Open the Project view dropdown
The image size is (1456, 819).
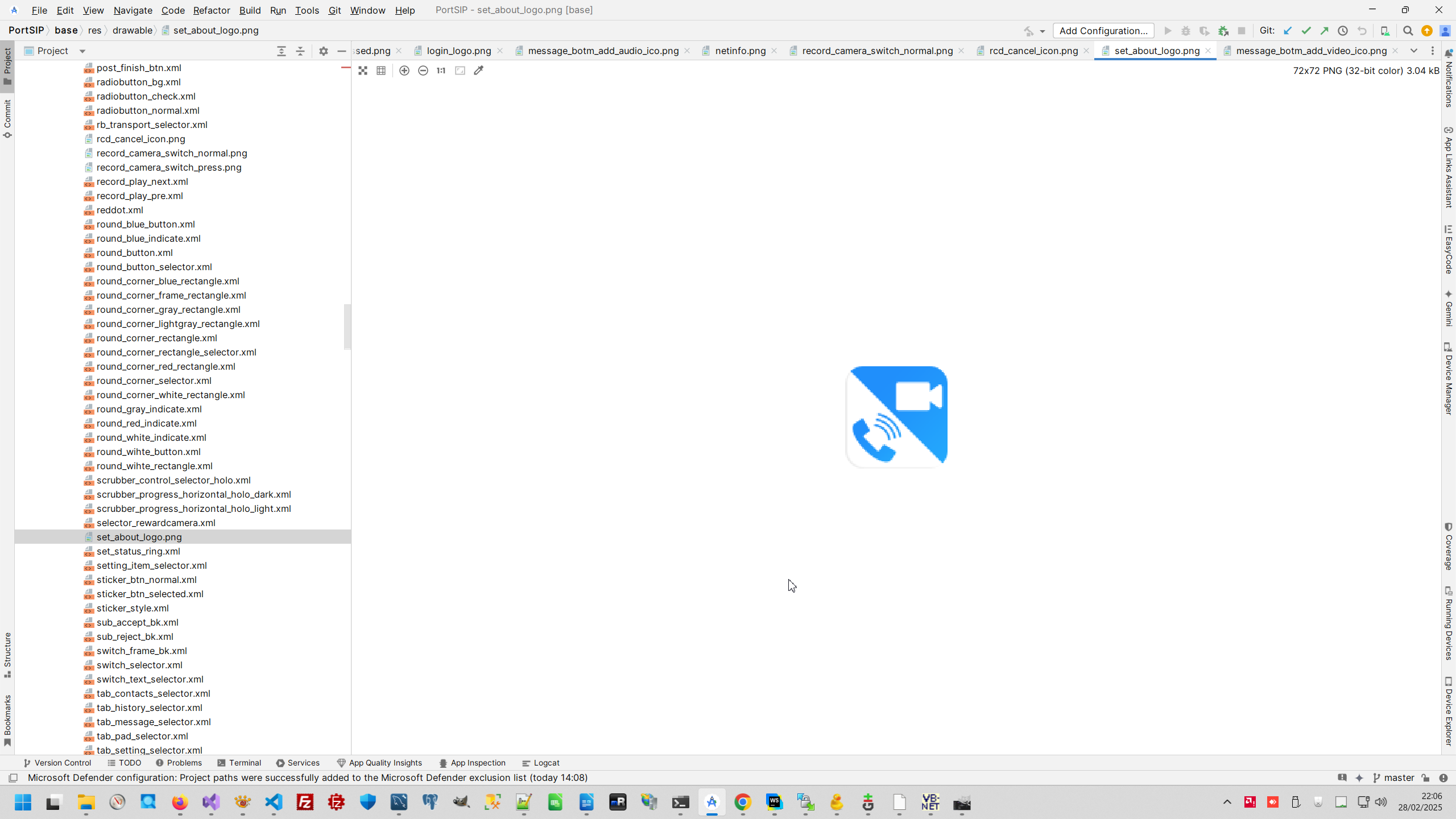pos(82,51)
